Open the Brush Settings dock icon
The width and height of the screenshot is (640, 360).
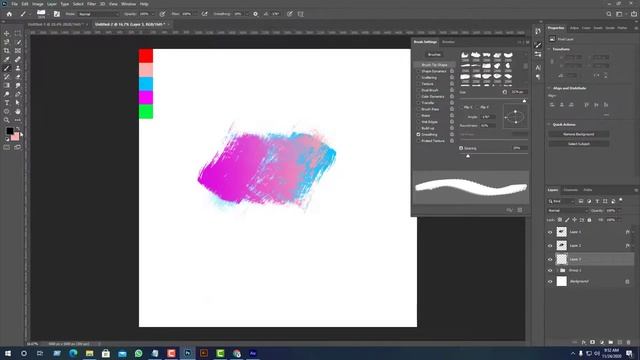[x=538, y=45]
